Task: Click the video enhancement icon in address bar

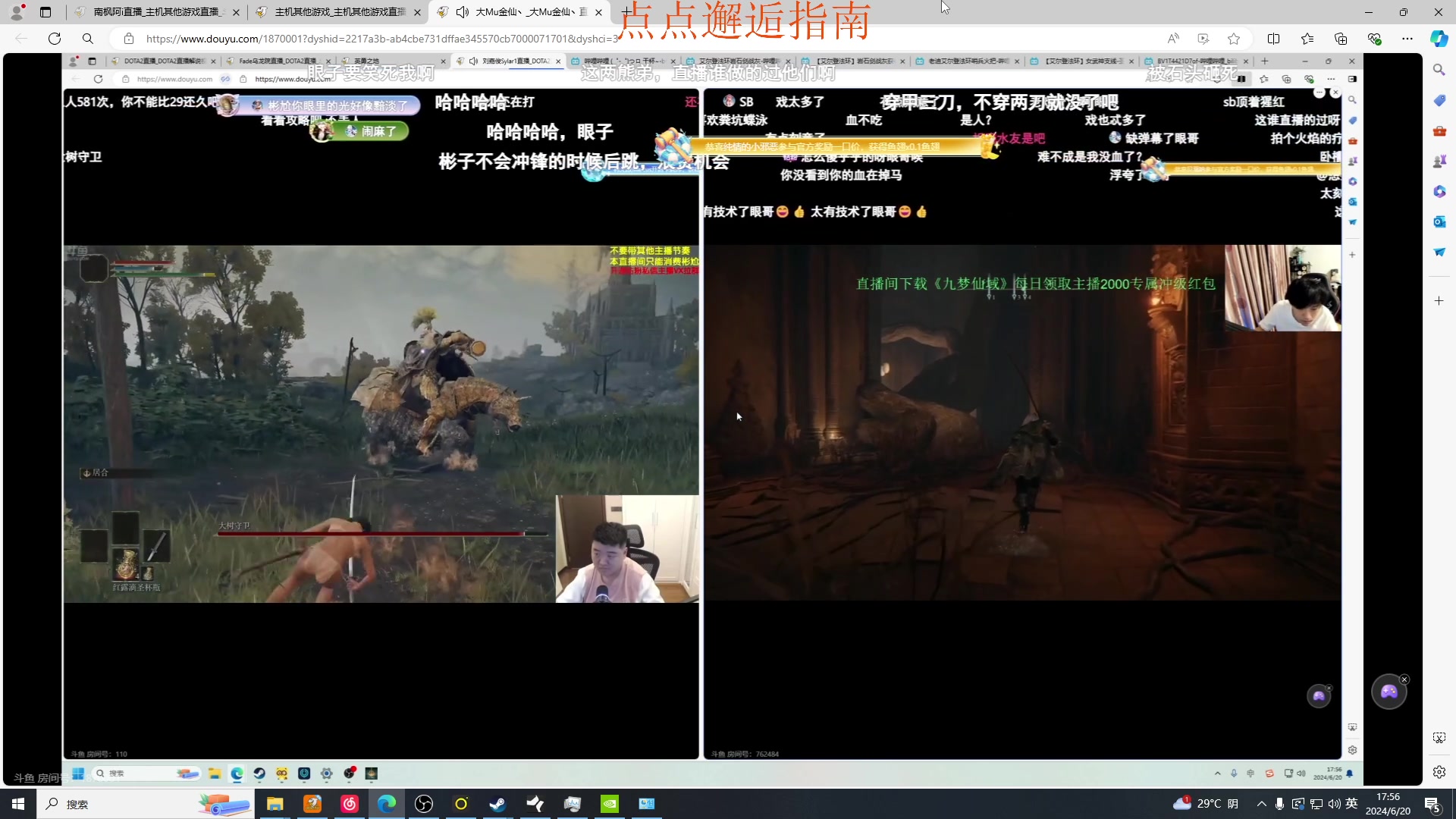Action: point(1203,39)
